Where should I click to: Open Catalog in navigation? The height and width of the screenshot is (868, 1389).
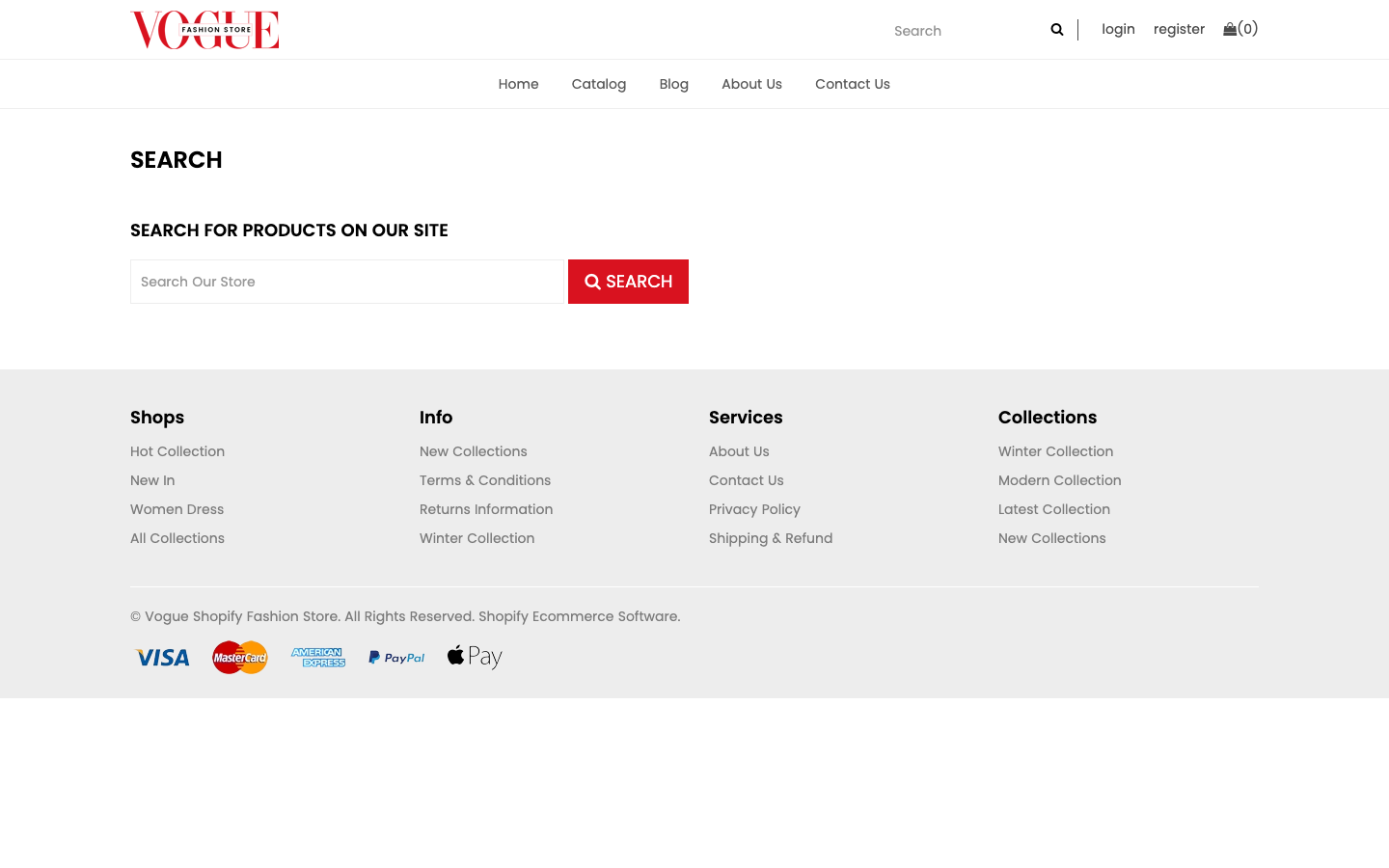(599, 84)
